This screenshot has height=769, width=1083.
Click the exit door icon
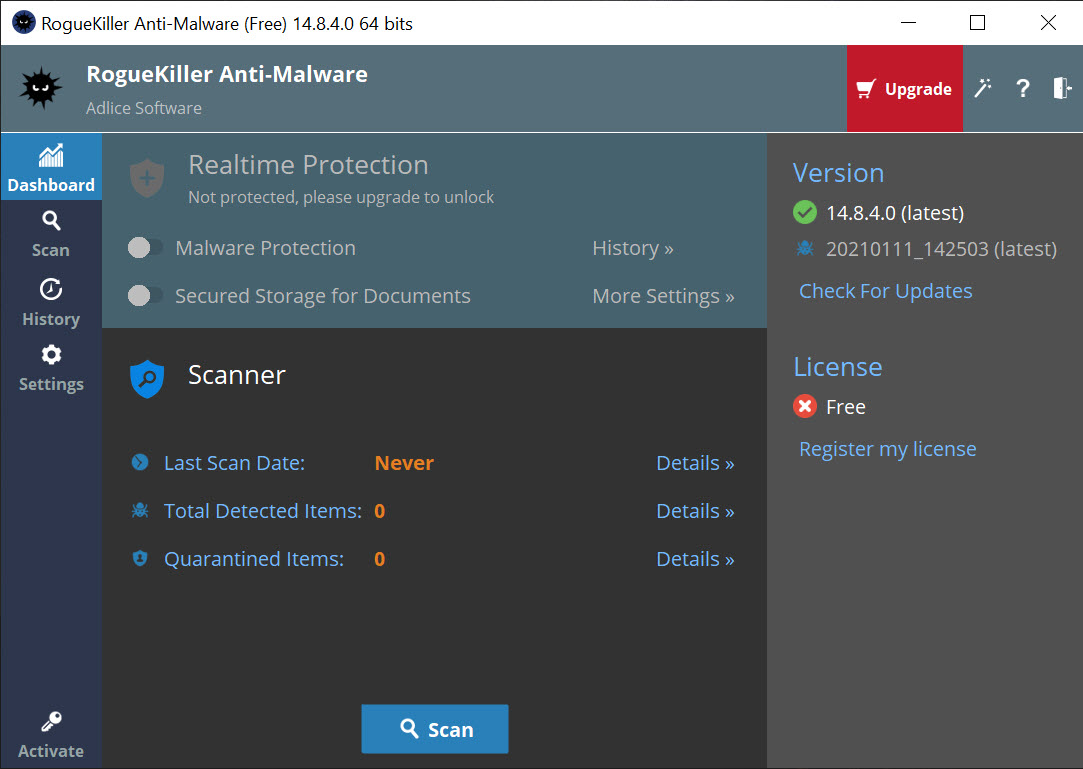[x=1061, y=89]
